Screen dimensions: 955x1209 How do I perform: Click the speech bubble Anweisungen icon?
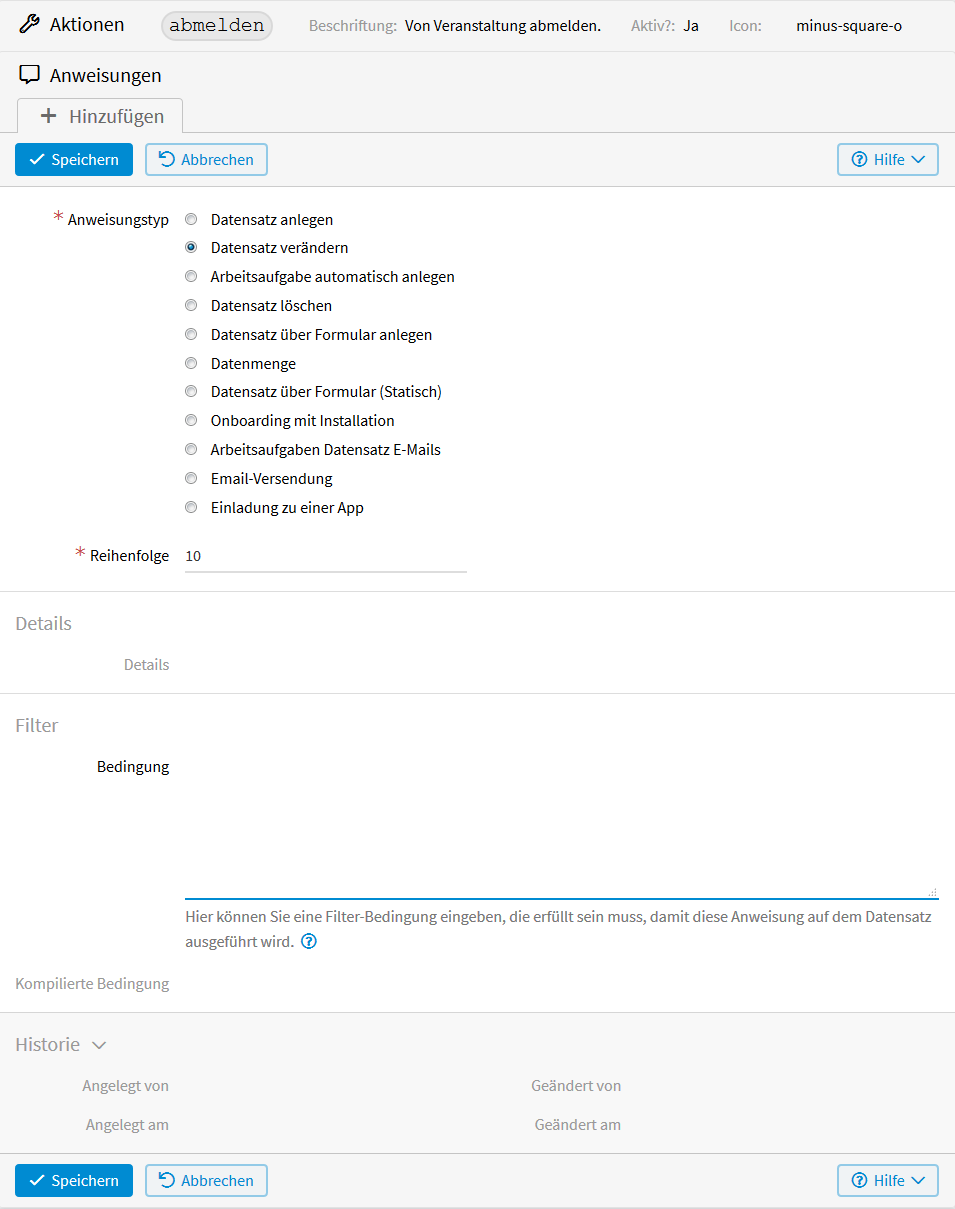[x=30, y=75]
